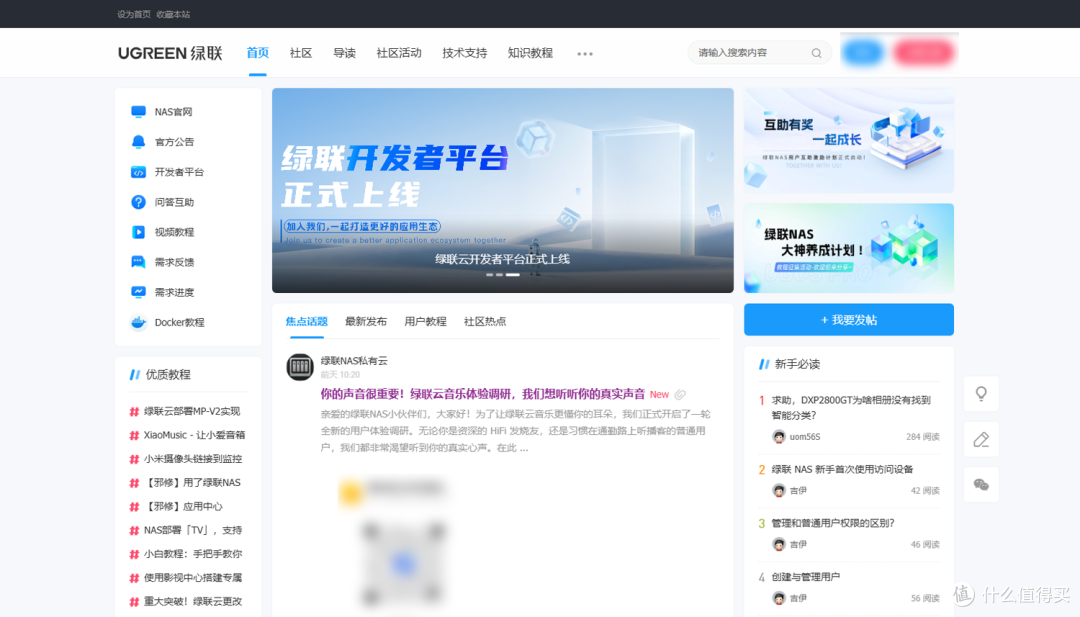
Task: Click the WeChat icon on right sidebar
Action: 981,485
